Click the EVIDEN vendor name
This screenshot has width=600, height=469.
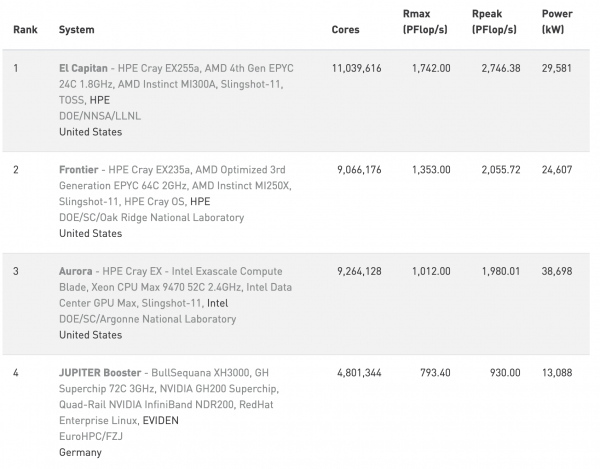(161, 421)
